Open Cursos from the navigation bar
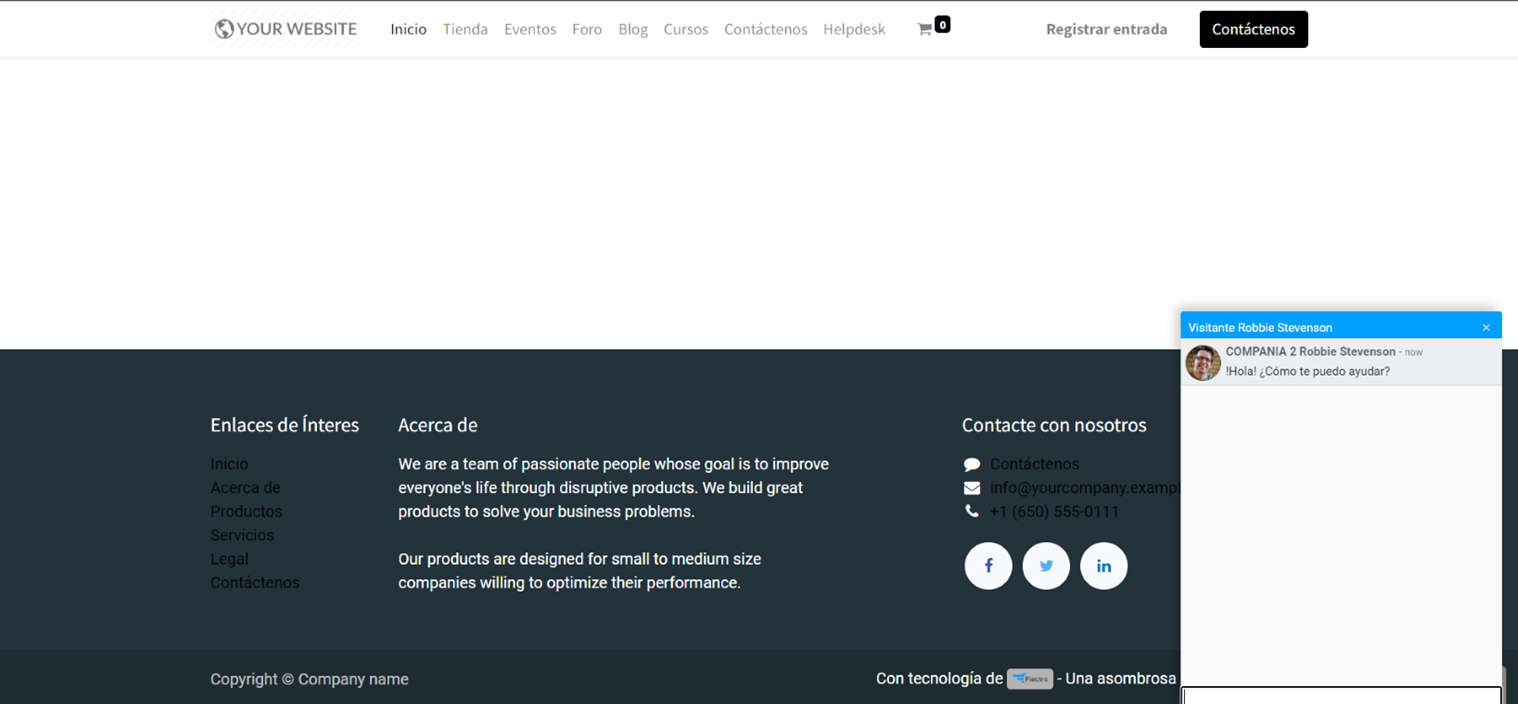The height and width of the screenshot is (704, 1518). 686,29
